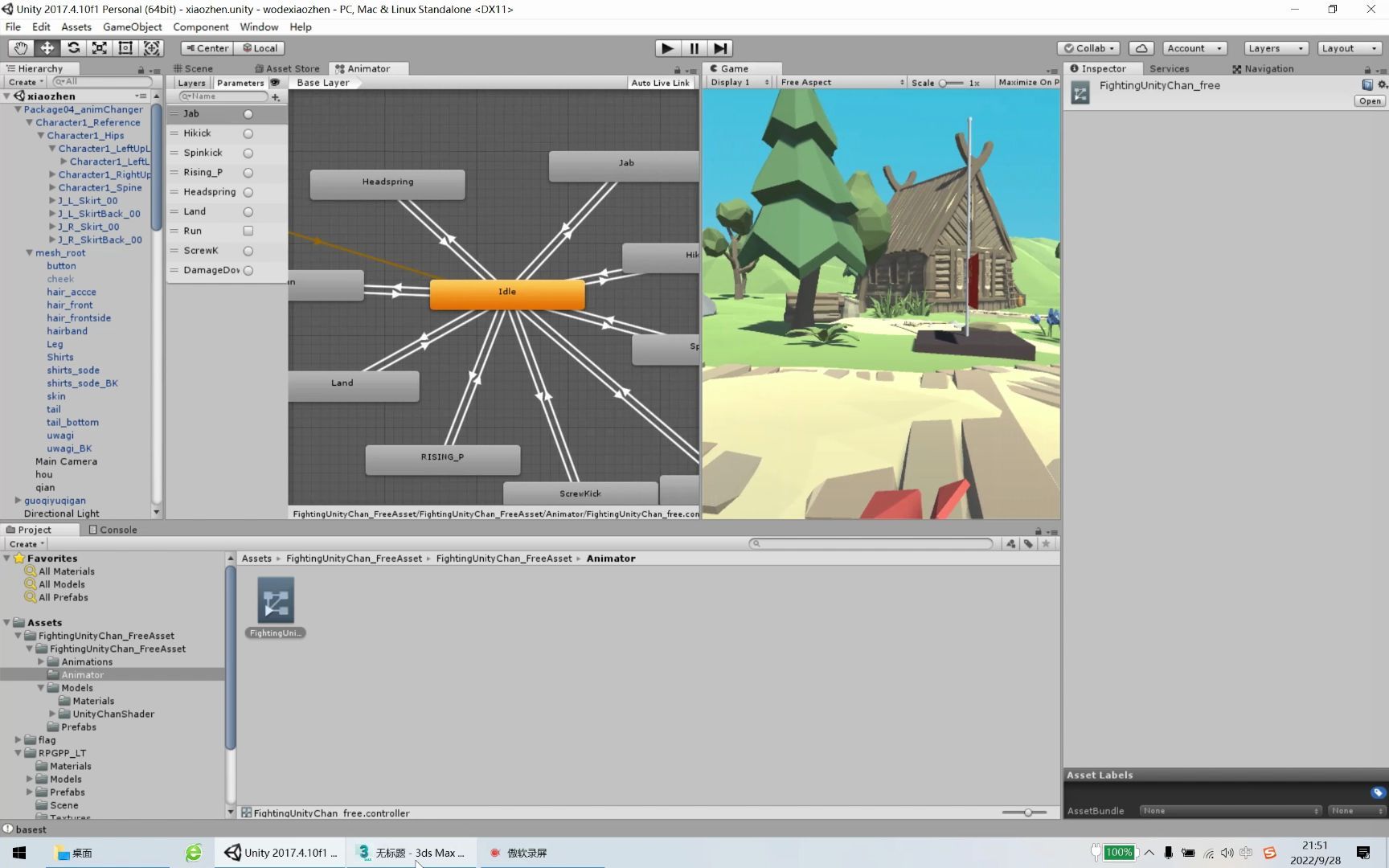Enable the Run parameter checkbox
Screen dimensions: 1389x868
[248, 231]
